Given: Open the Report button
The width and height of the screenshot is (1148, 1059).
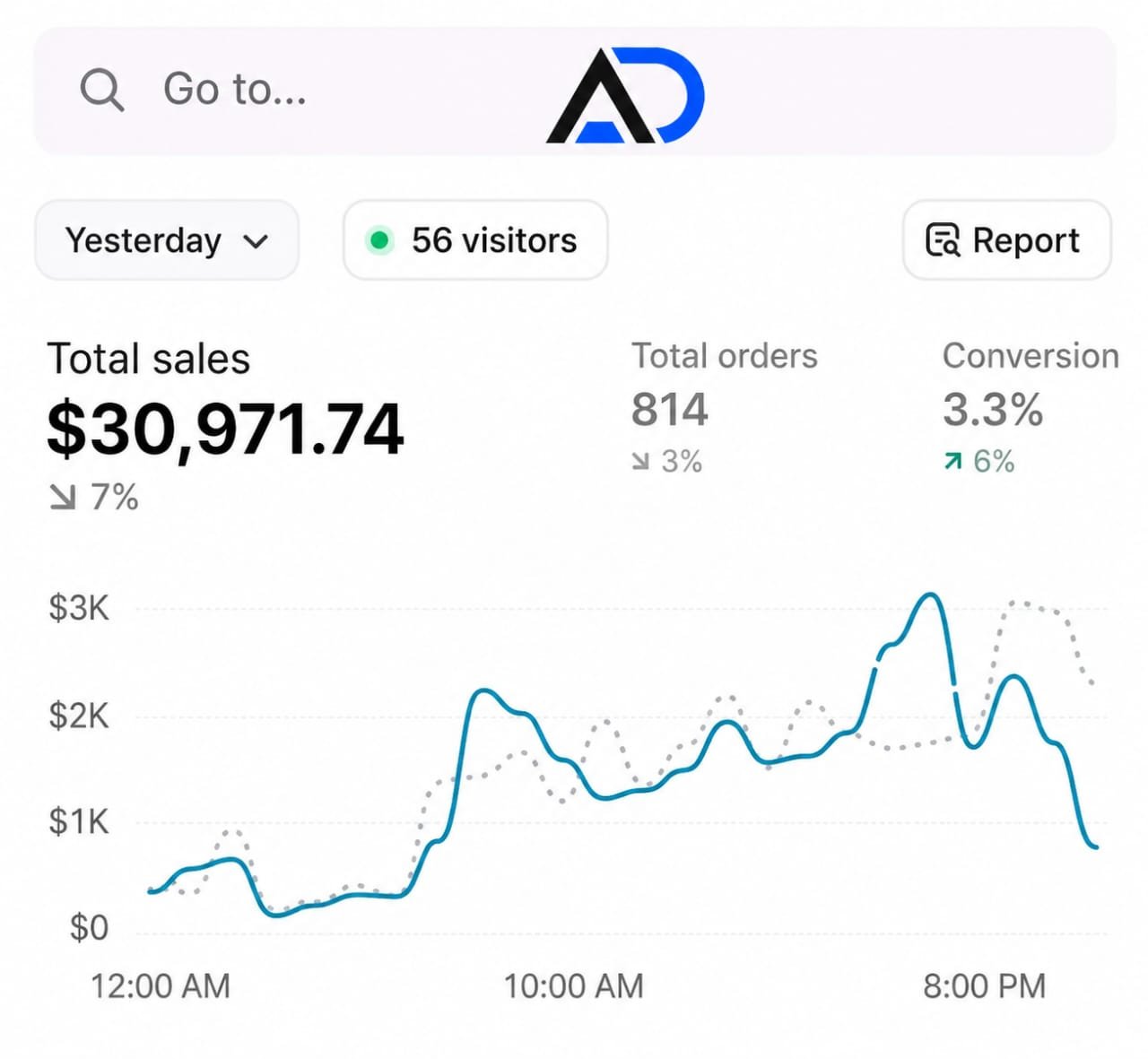Looking at the screenshot, I should [1007, 240].
